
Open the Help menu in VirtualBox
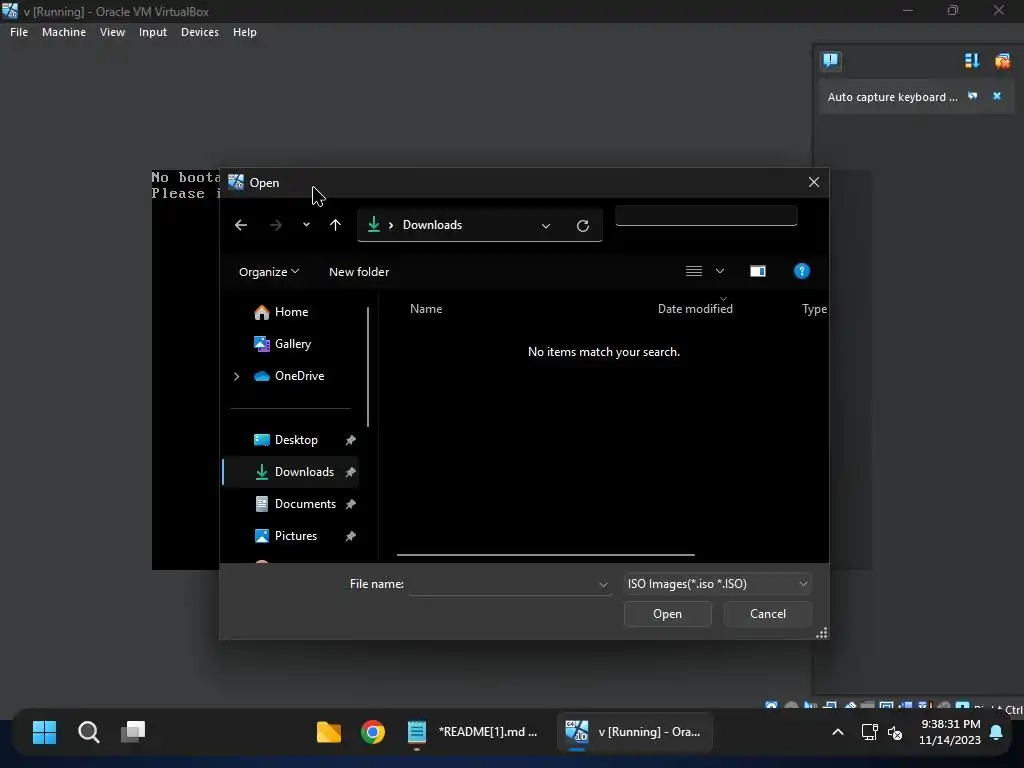pos(244,32)
